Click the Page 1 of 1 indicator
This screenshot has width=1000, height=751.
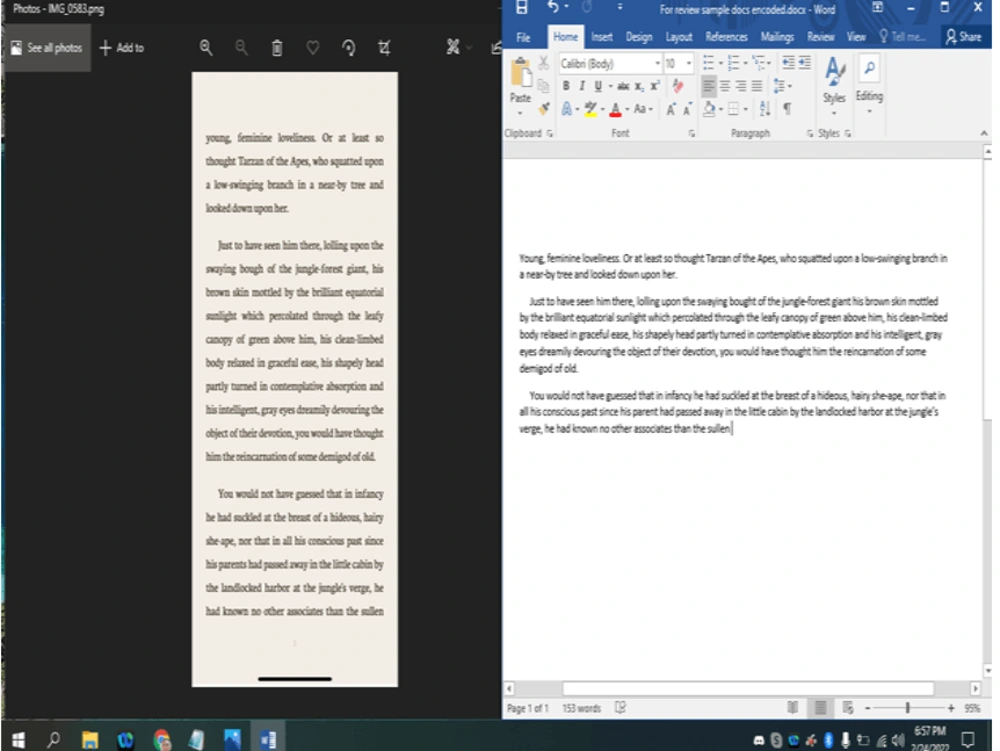pos(527,708)
